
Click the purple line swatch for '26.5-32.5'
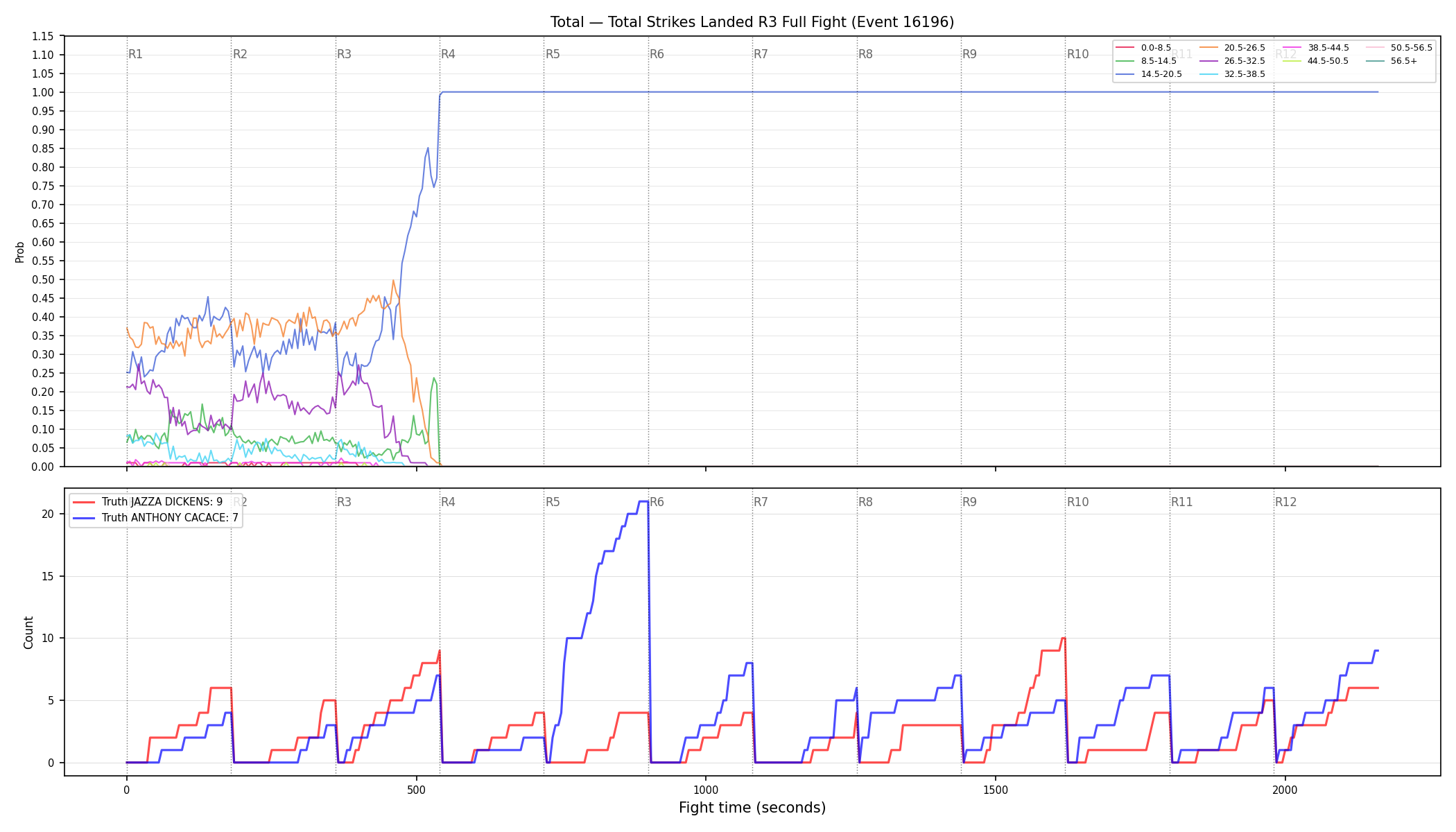pyautogui.click(x=1208, y=61)
